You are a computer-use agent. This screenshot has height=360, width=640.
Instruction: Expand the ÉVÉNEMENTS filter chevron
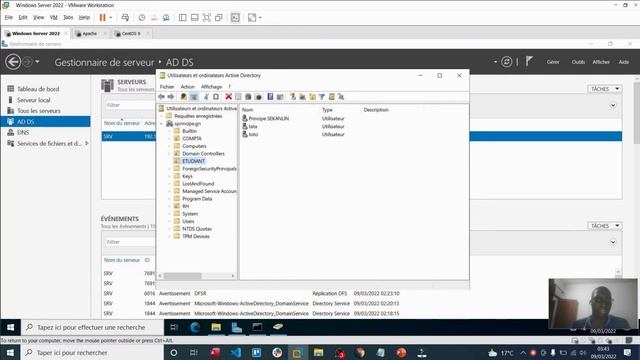click(x=613, y=242)
